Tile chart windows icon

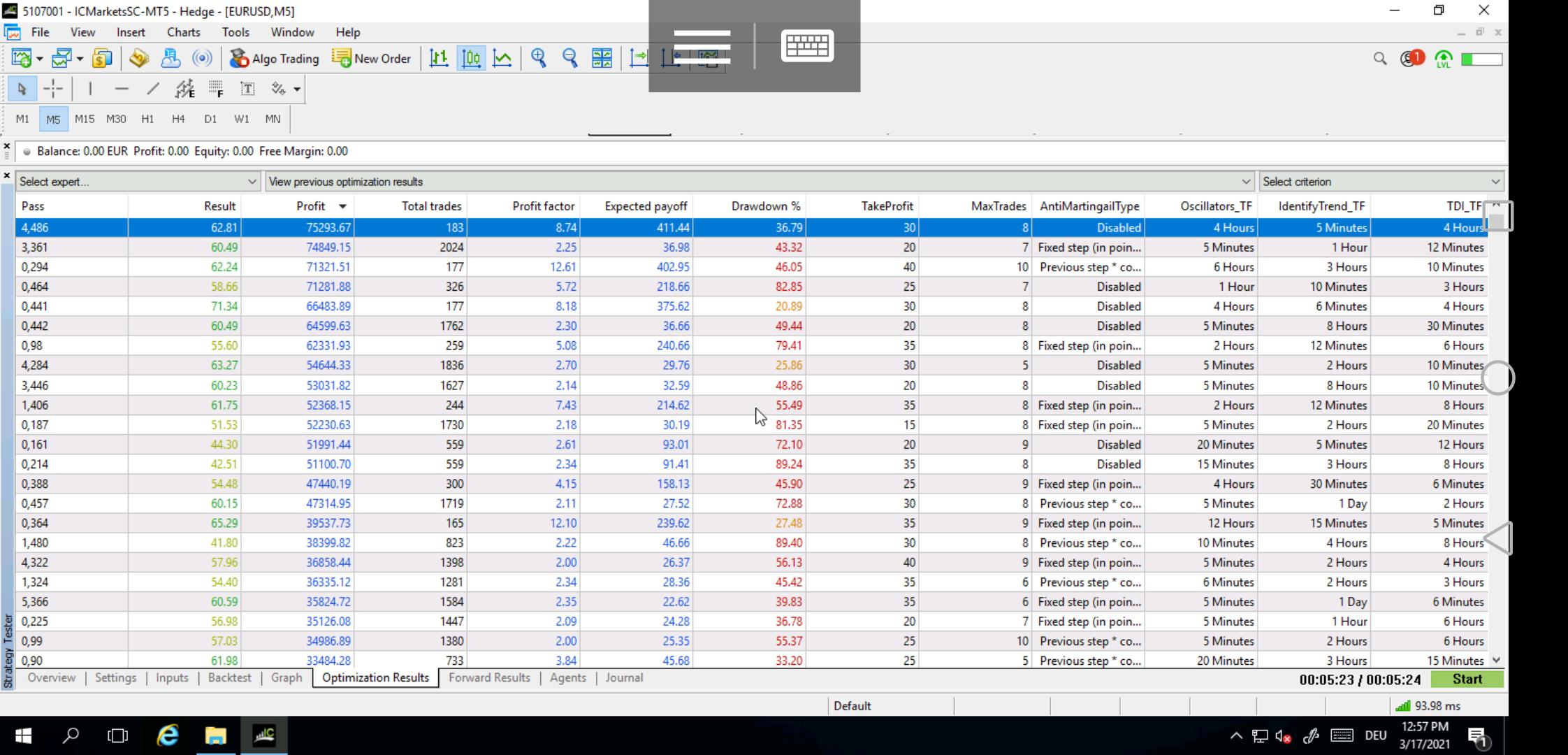[x=602, y=59]
